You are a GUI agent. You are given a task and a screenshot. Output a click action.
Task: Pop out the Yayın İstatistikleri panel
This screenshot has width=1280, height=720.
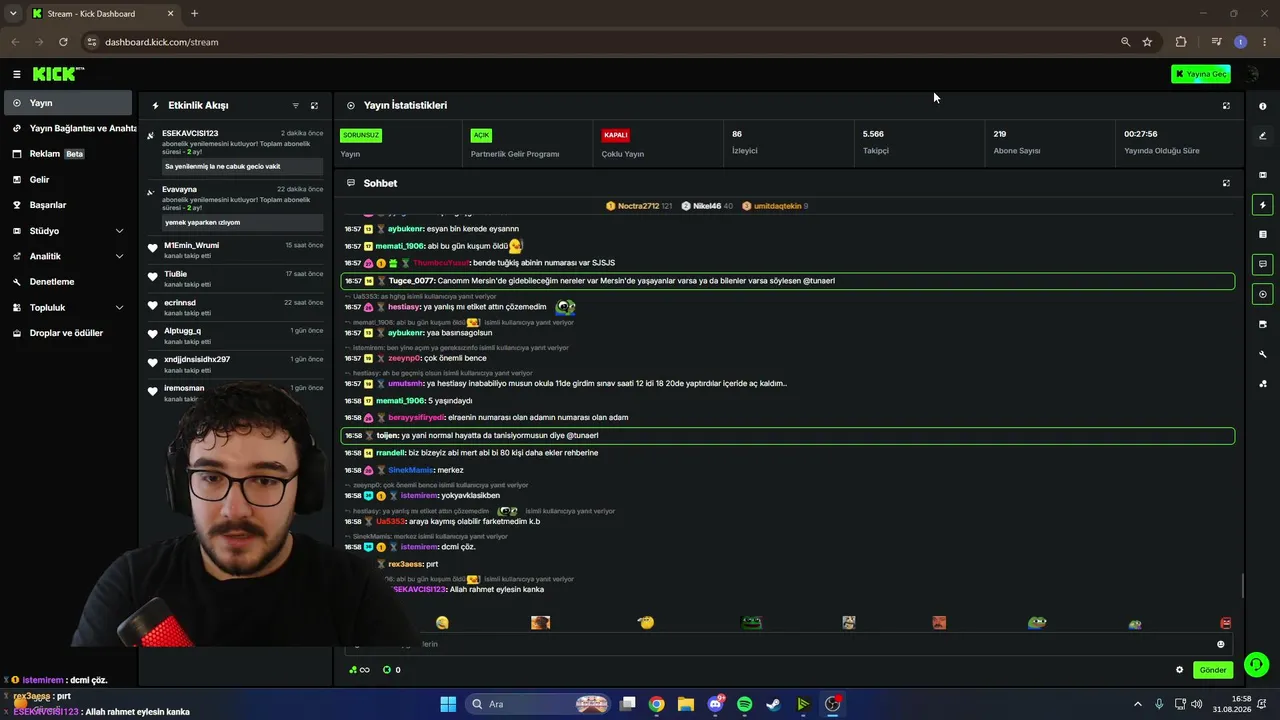pos(1226,105)
